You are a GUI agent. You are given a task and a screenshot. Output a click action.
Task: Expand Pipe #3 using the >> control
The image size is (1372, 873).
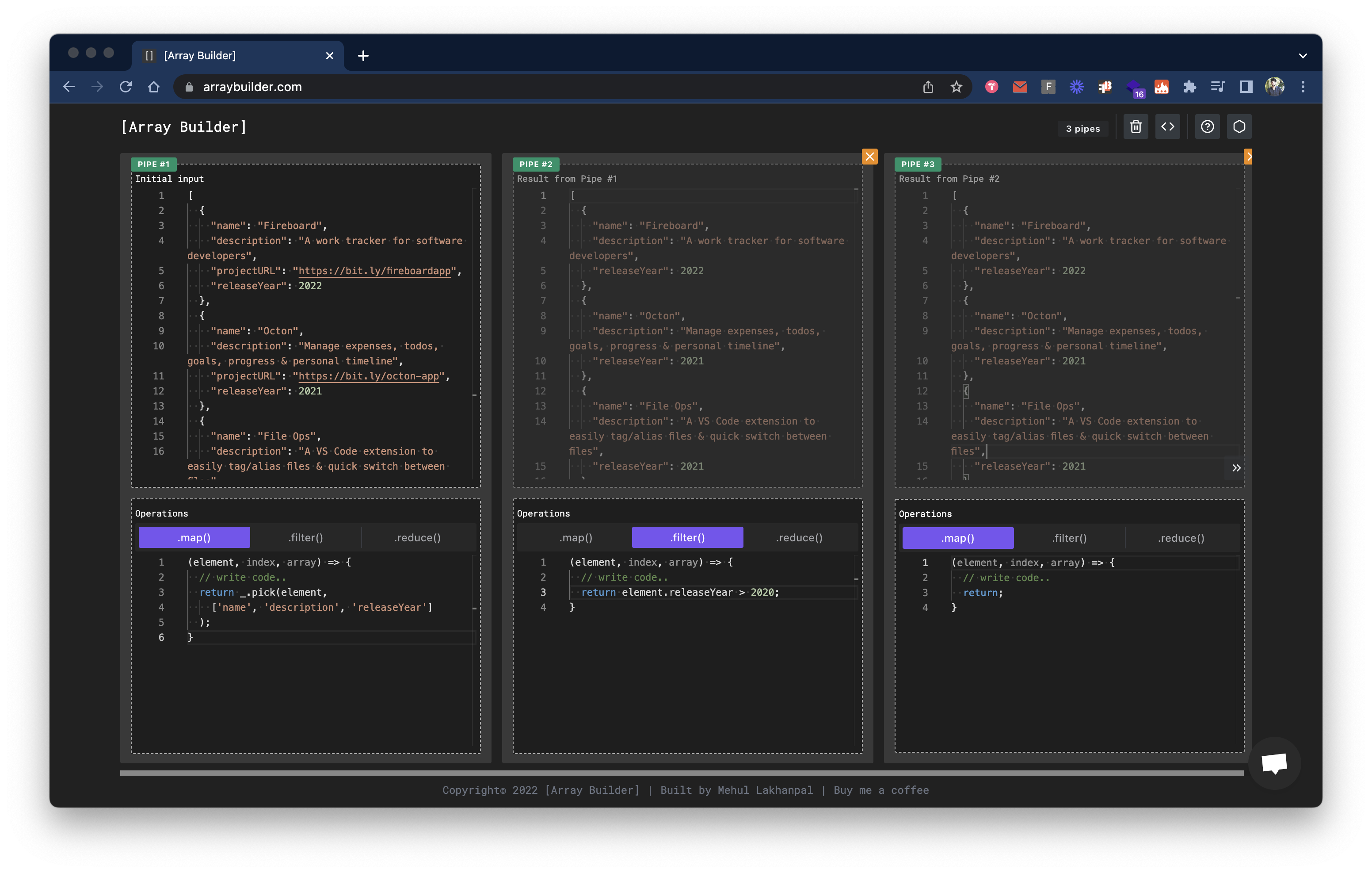tap(1236, 467)
